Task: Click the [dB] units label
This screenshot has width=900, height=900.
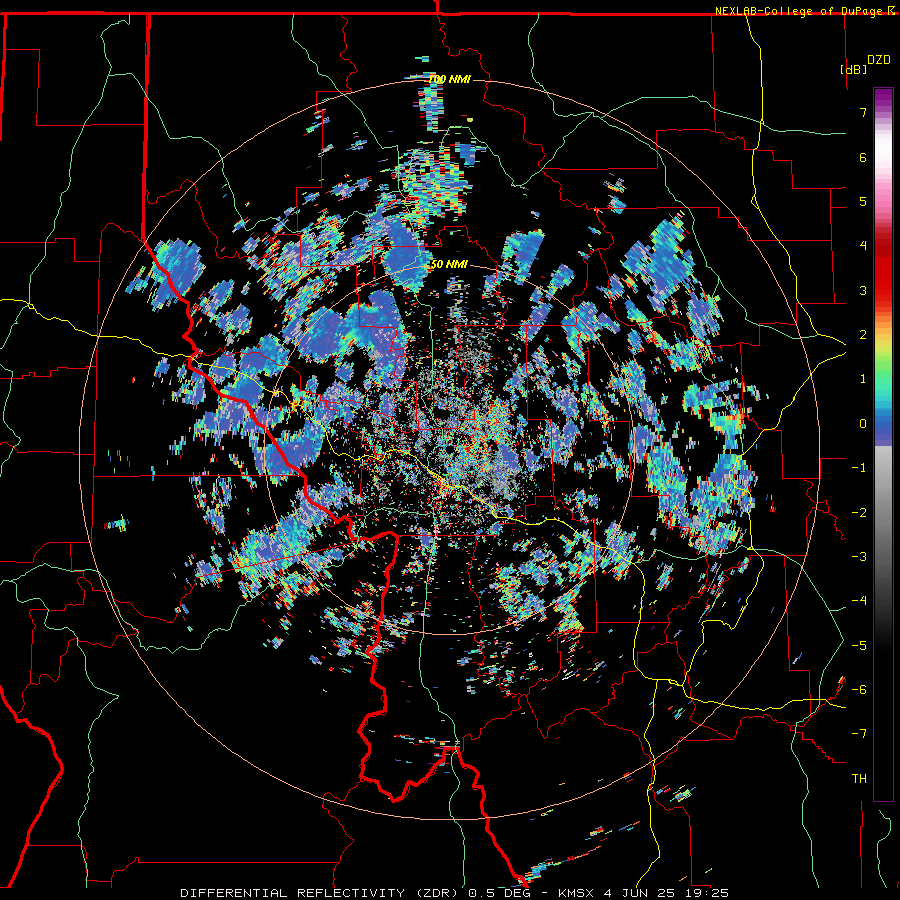Action: (854, 69)
